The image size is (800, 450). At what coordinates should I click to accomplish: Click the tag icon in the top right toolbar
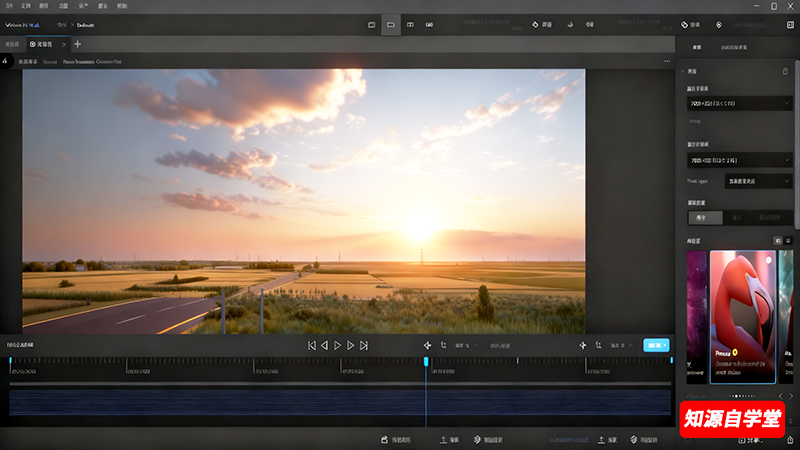pos(685,24)
